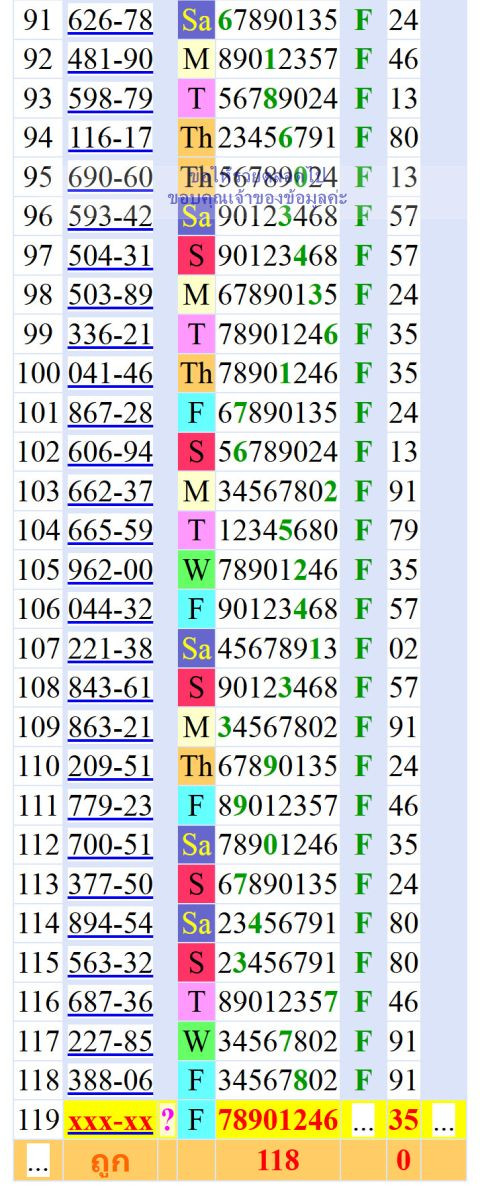480x1189 pixels.
Task: Click the red 118 total in the footer
Action: click(278, 1159)
